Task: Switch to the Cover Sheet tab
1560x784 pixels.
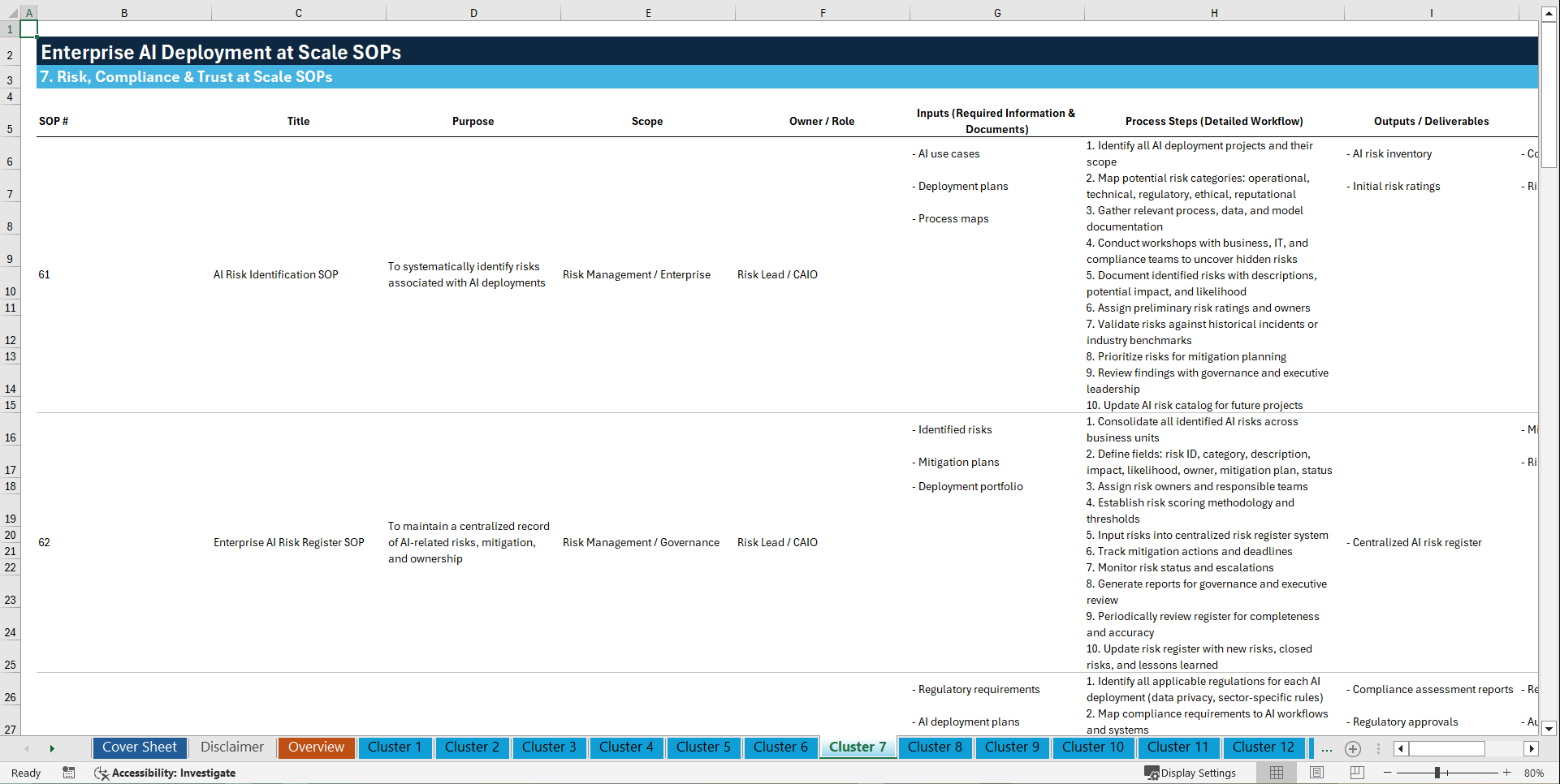Action: (139, 747)
